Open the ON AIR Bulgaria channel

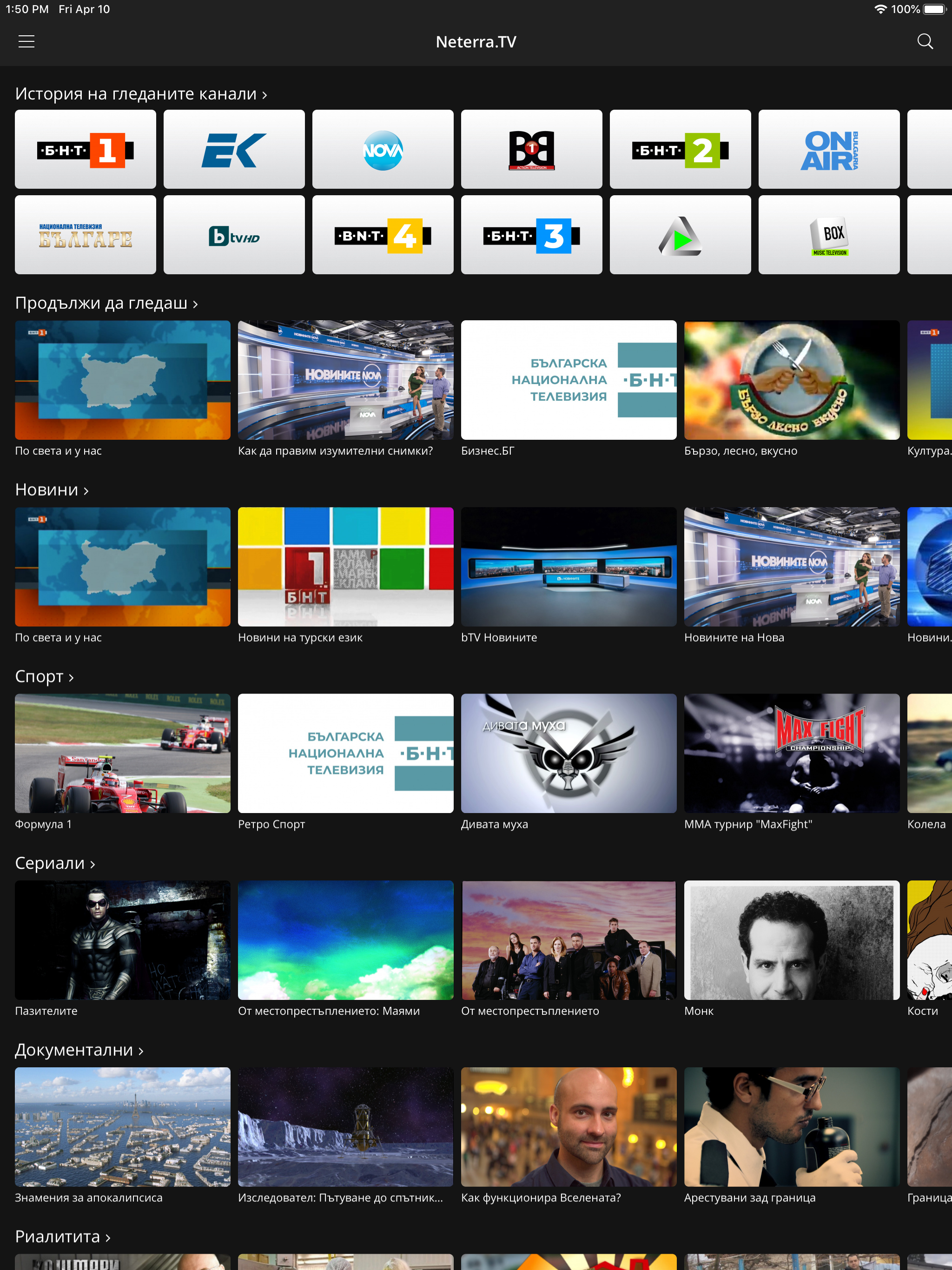[828, 149]
